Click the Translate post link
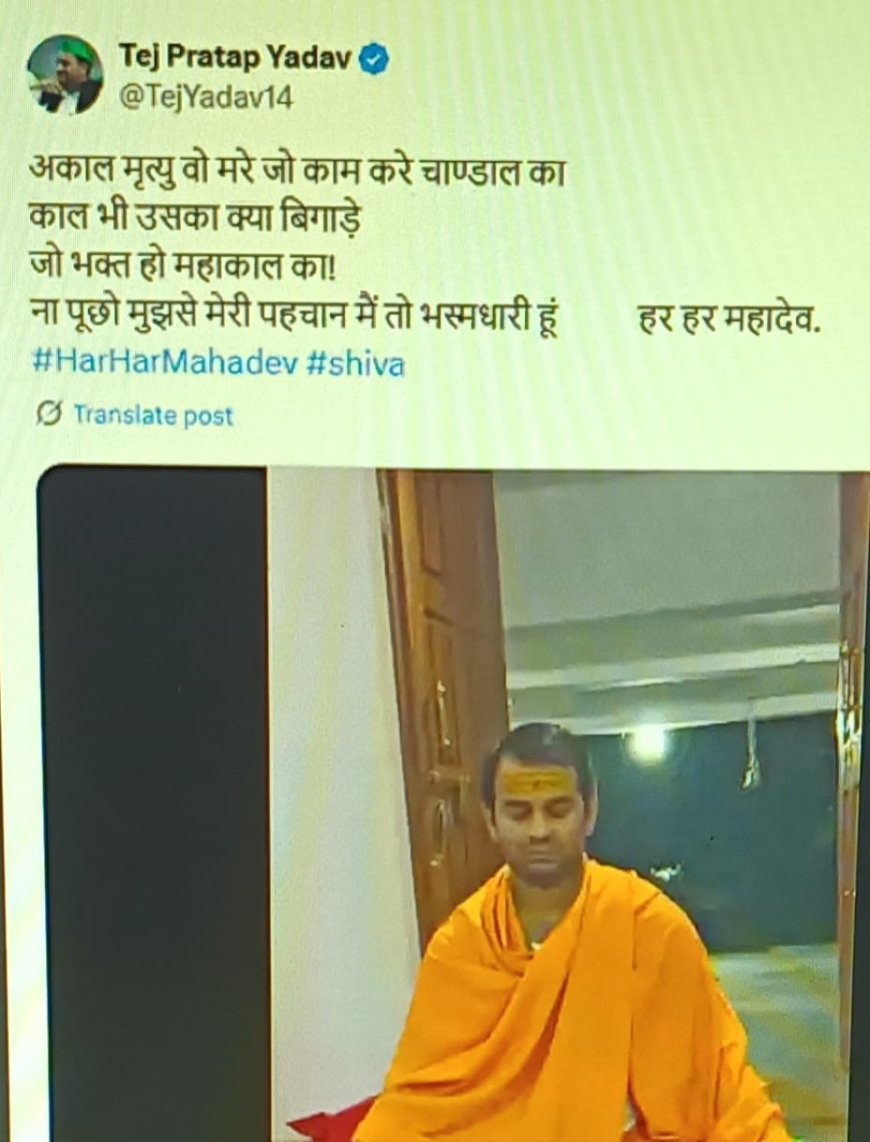The image size is (870, 1142). 154,415
